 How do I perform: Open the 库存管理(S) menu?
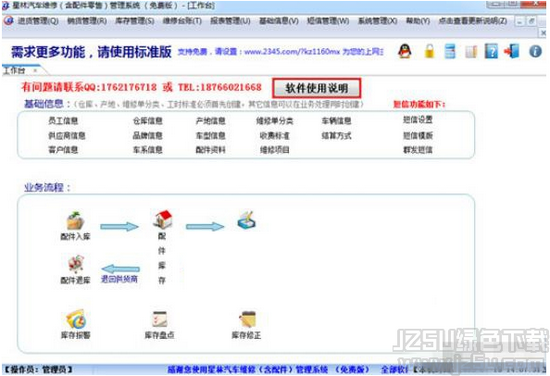135,21
